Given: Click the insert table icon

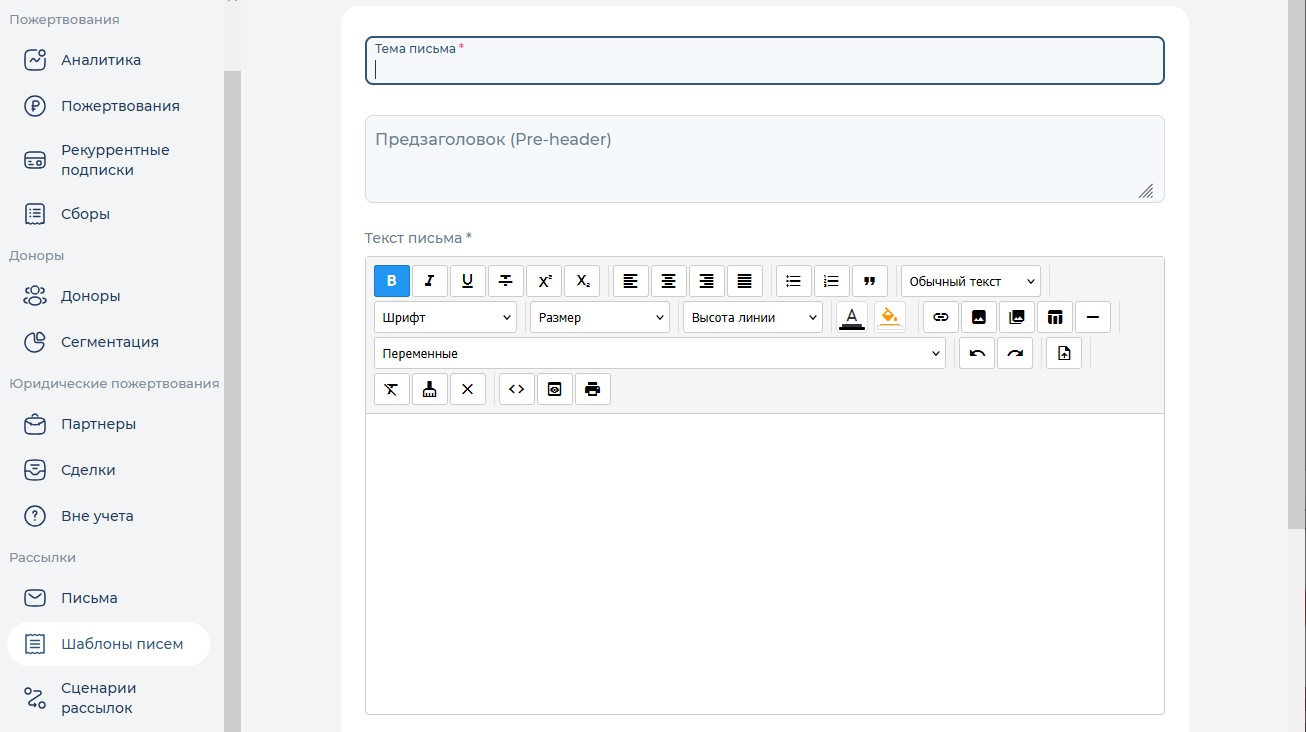Looking at the screenshot, I should 1054,317.
